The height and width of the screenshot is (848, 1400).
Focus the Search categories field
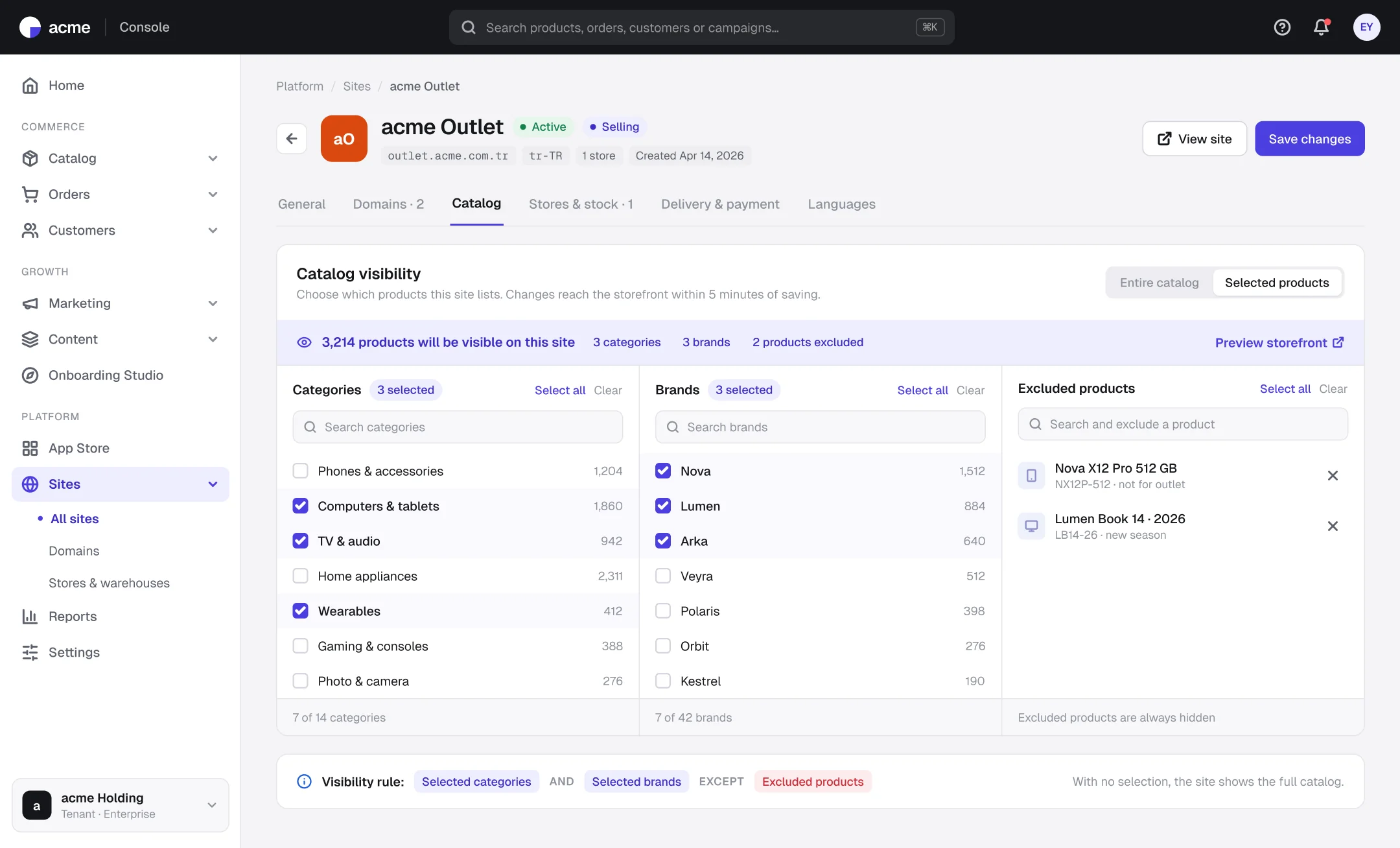tap(458, 427)
